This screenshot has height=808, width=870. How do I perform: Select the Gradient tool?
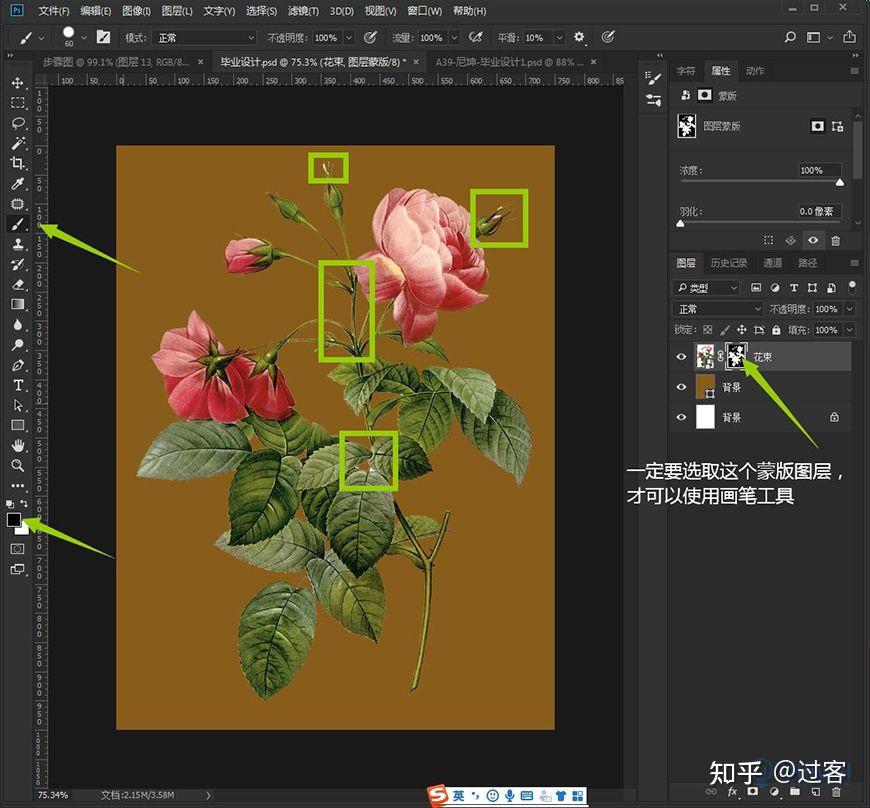click(17, 304)
